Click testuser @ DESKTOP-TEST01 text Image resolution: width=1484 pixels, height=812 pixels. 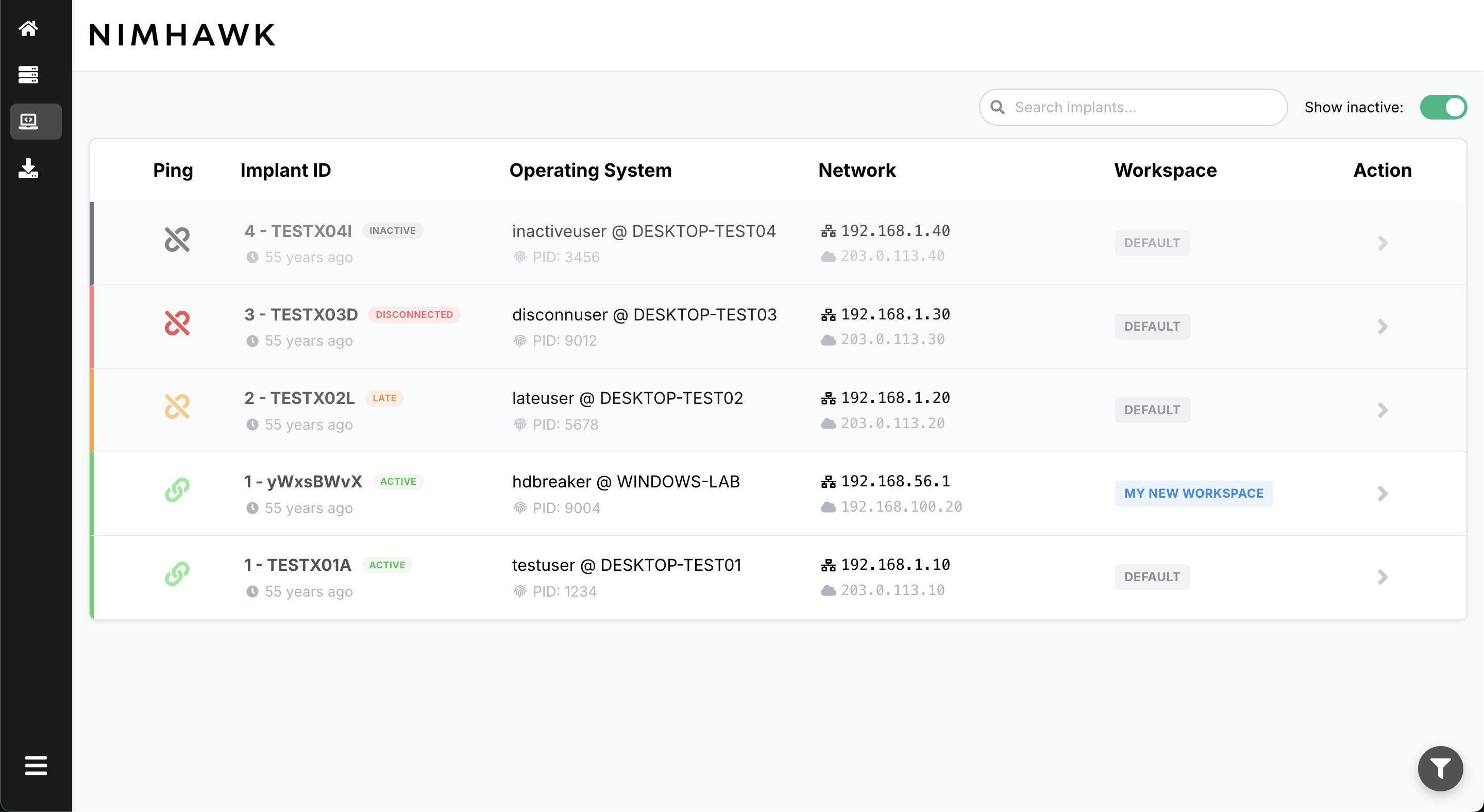627,565
